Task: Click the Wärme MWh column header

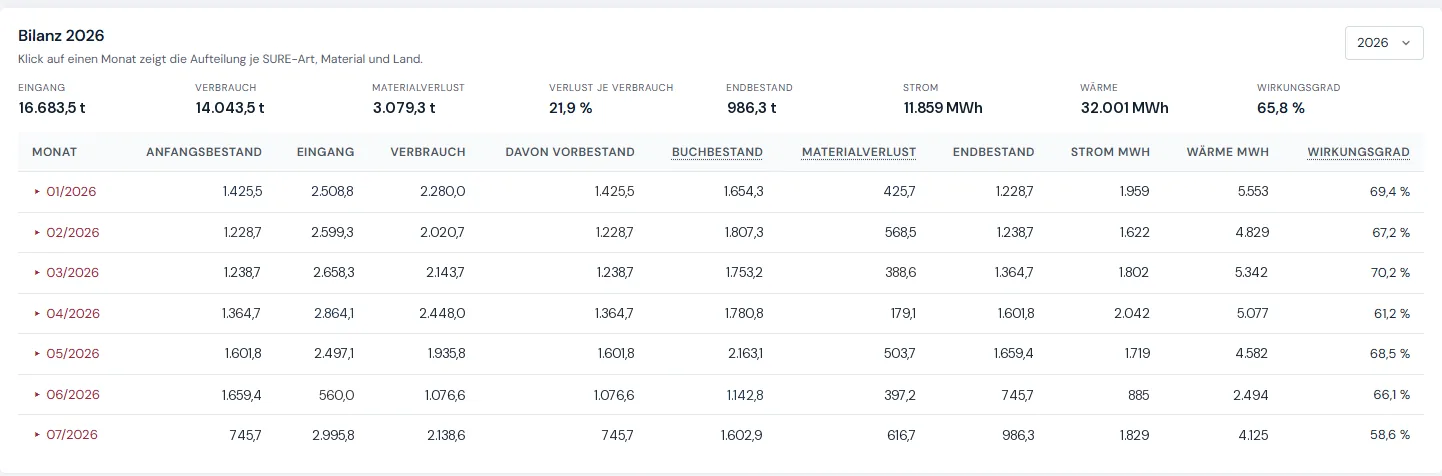Action: pos(1228,152)
